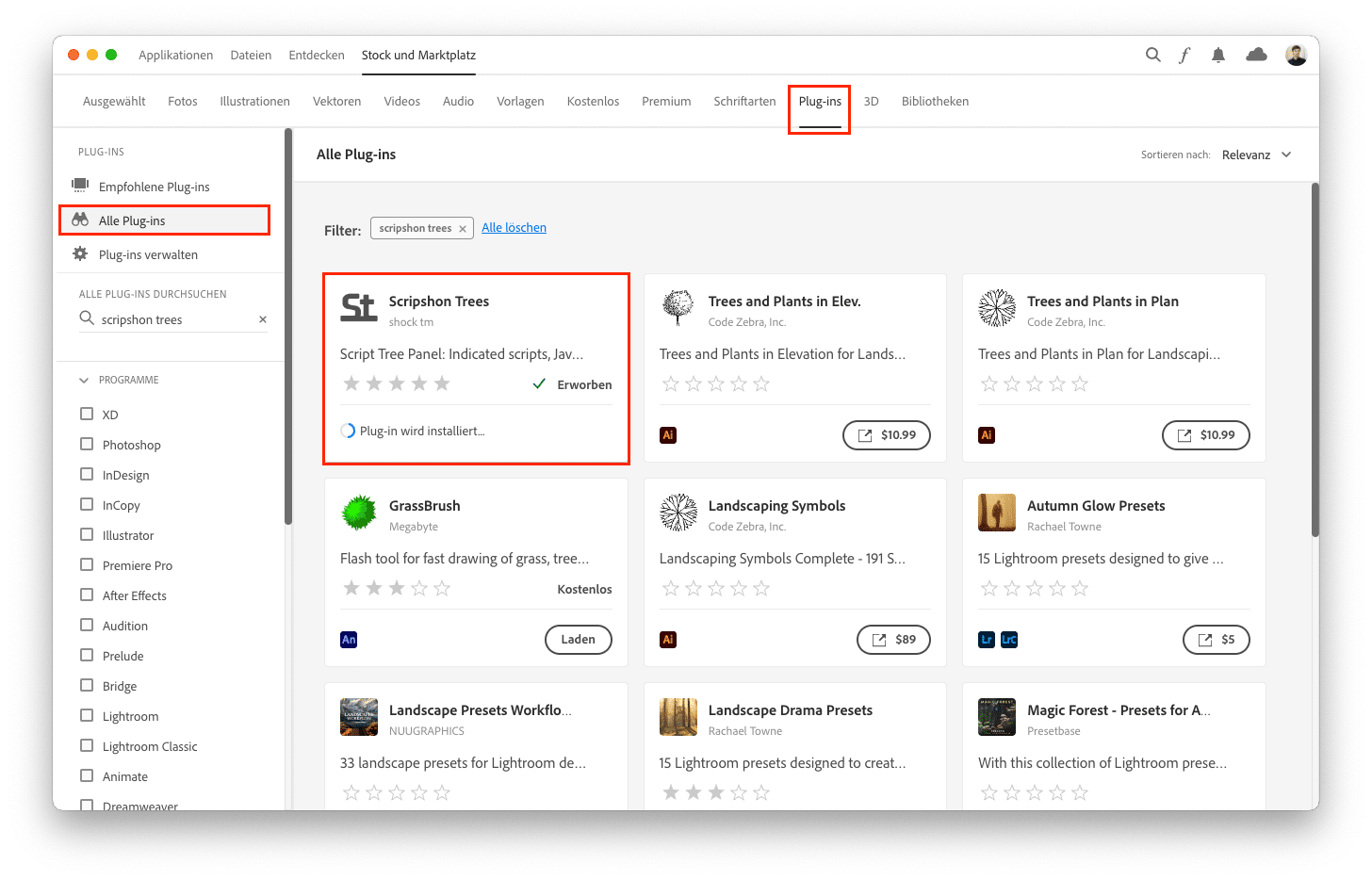Click the Animate badge on GrassBrush card

349,640
